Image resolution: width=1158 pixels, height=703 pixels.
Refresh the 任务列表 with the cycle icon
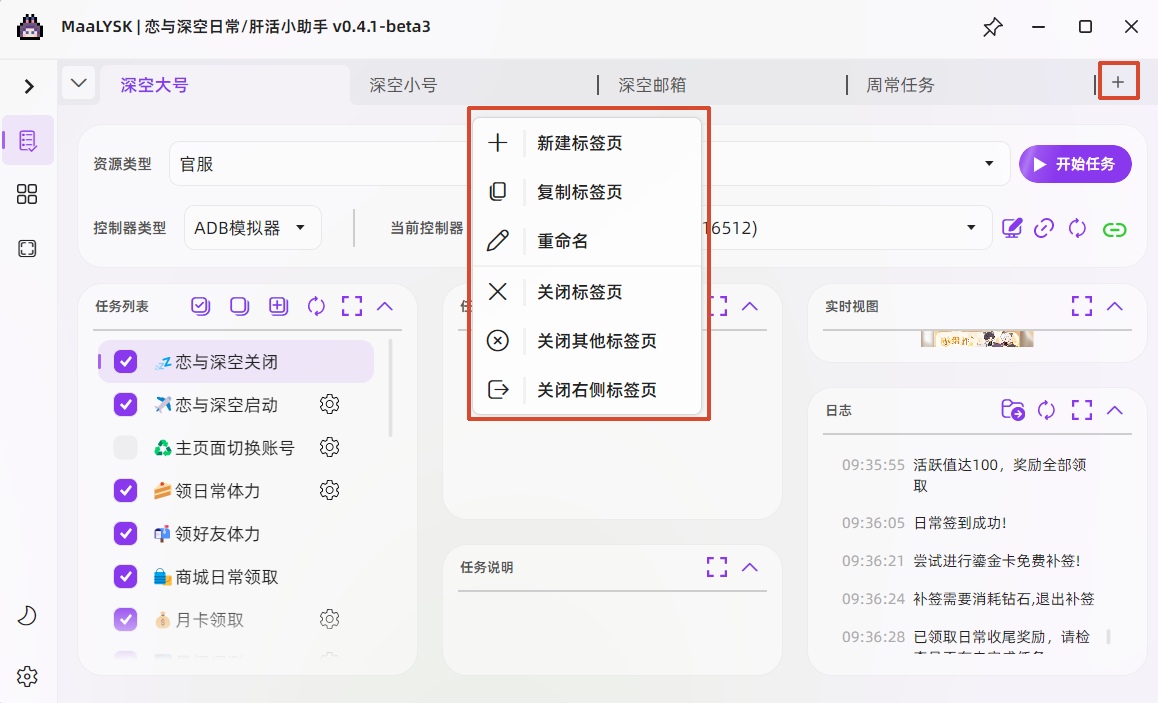316,306
